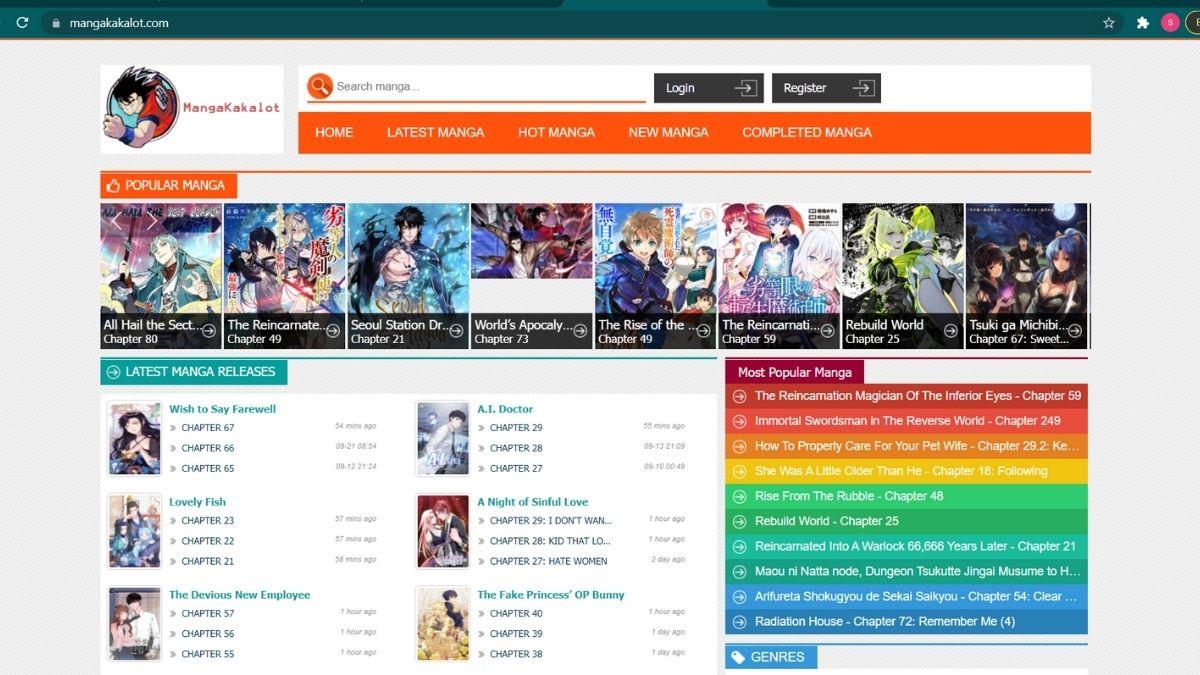Open A.I. Doctor Chapter 29
The height and width of the screenshot is (675, 1200).
(516, 428)
